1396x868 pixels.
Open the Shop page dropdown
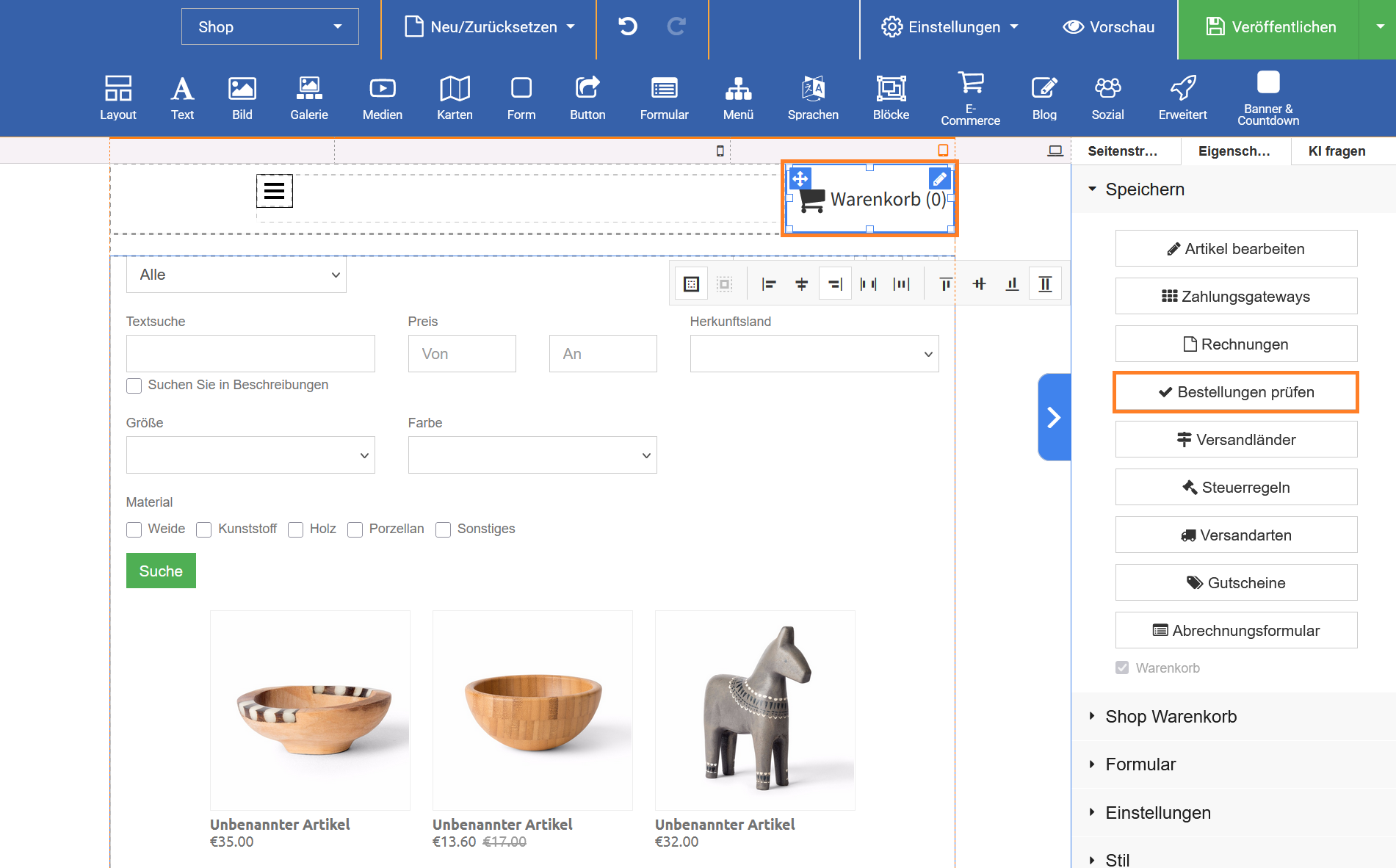(x=270, y=27)
